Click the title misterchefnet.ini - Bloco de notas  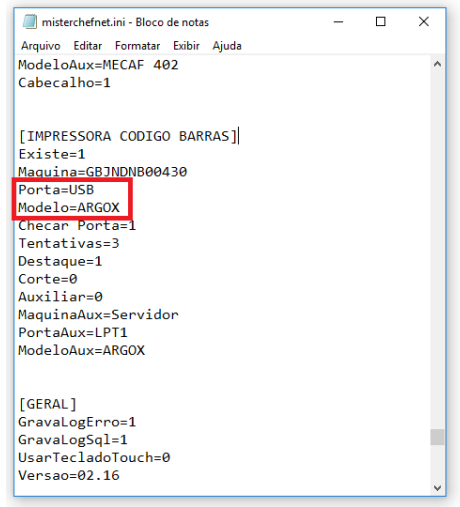coord(125,22)
